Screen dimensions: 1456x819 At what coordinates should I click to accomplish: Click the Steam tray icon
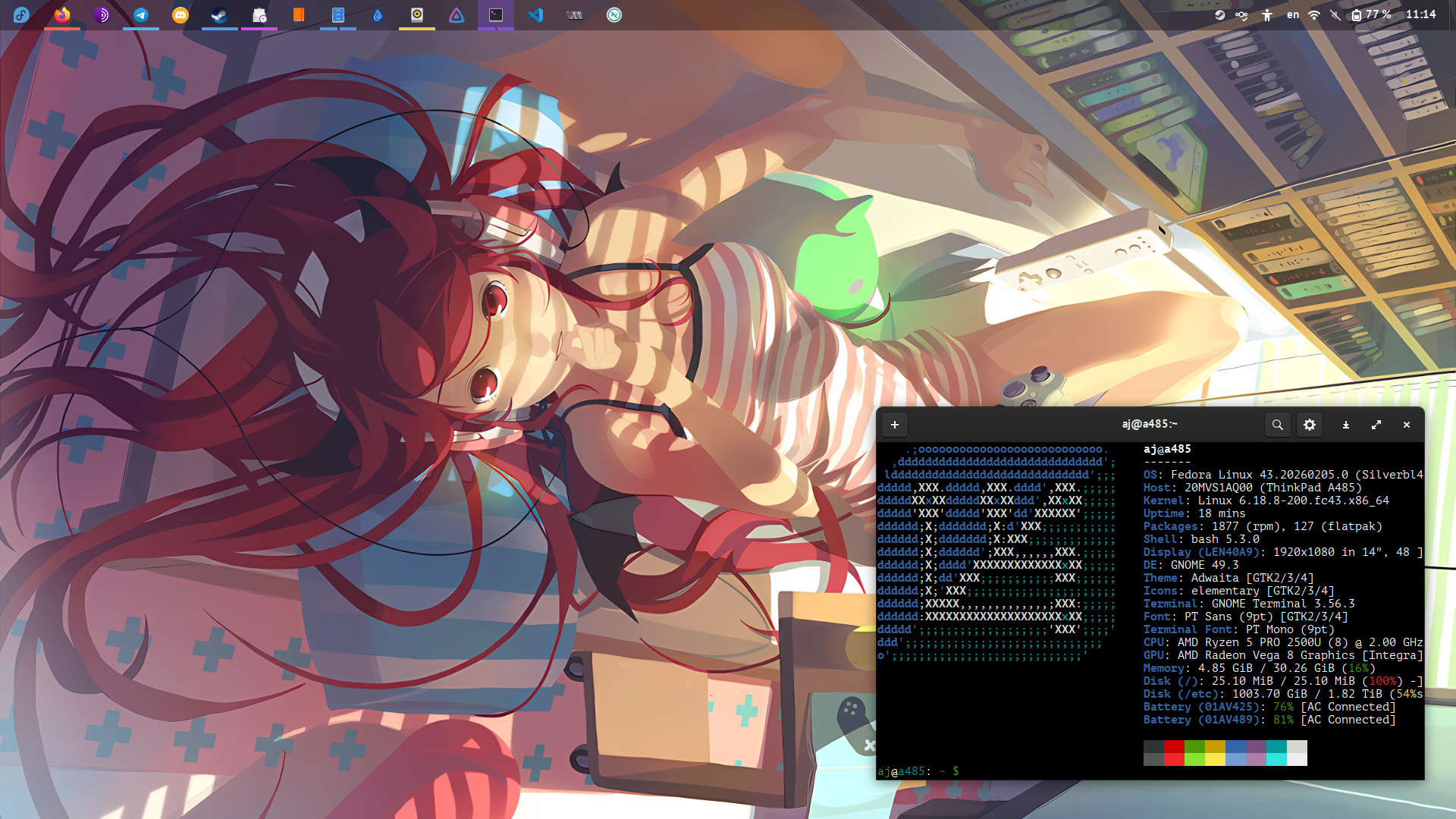coord(1220,14)
